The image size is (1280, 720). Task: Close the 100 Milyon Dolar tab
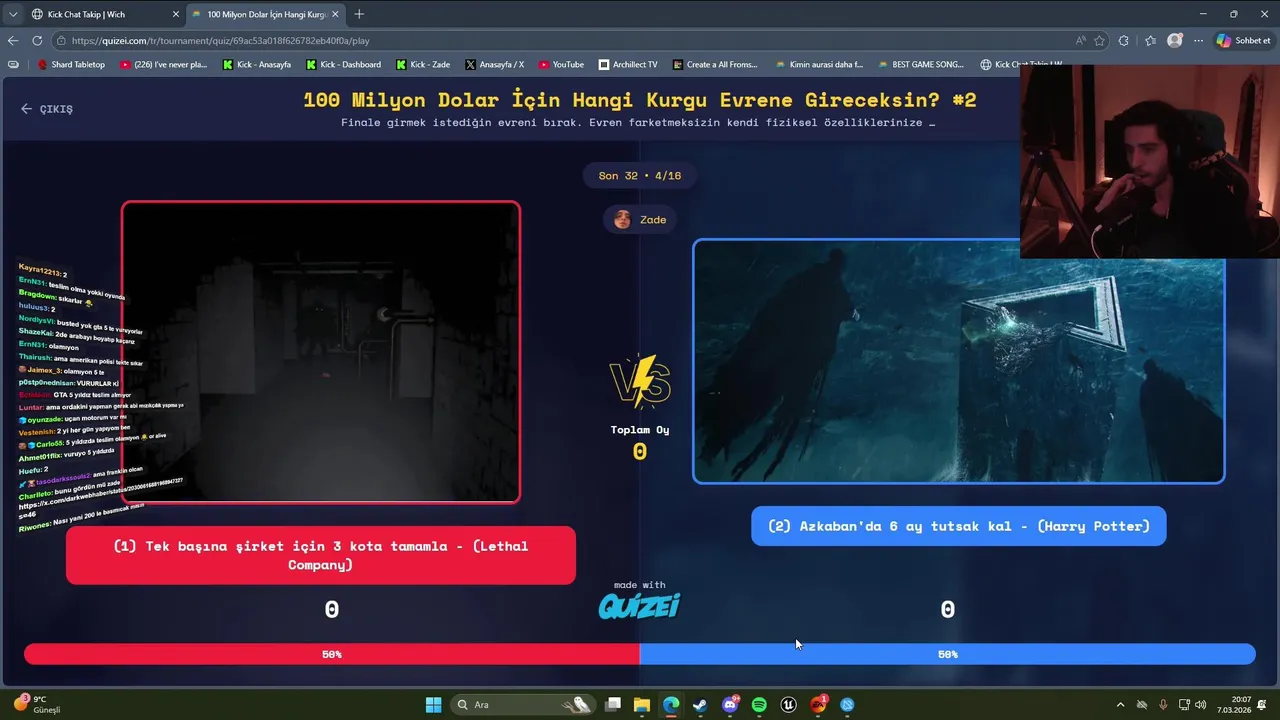tap(335, 14)
